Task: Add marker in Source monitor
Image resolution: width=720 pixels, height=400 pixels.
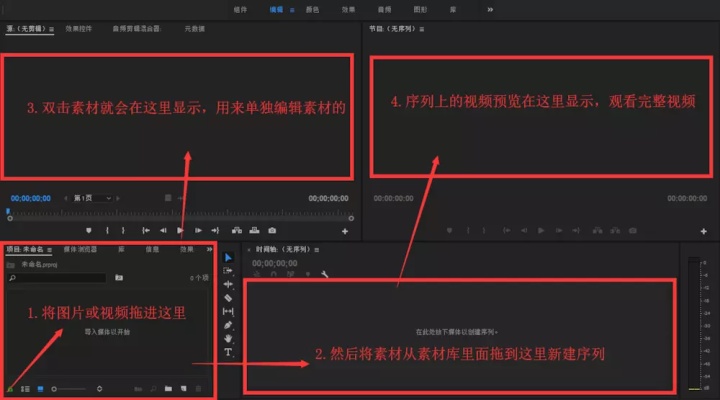Action: click(89, 231)
